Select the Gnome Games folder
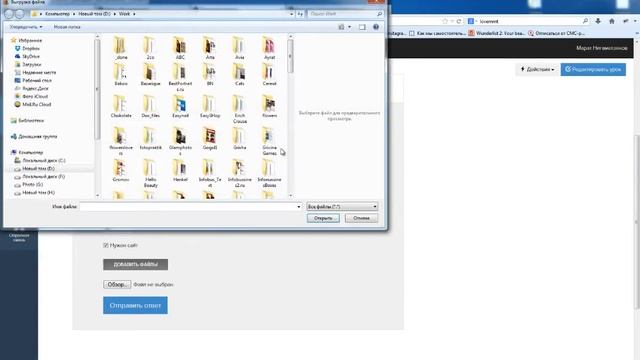This screenshot has height=360, width=640. [269, 141]
